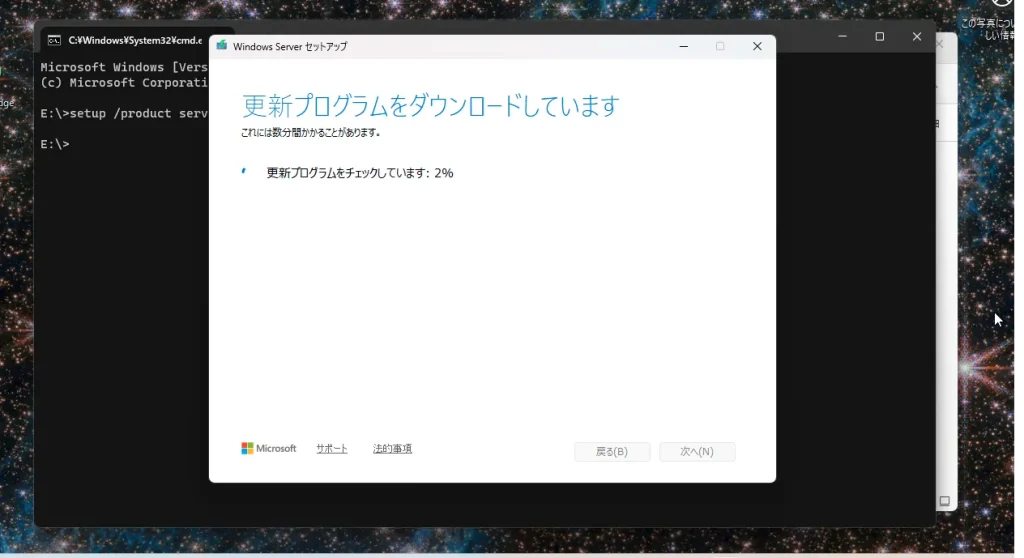
Task: Minimize the Command Prompt window
Action: (842, 37)
